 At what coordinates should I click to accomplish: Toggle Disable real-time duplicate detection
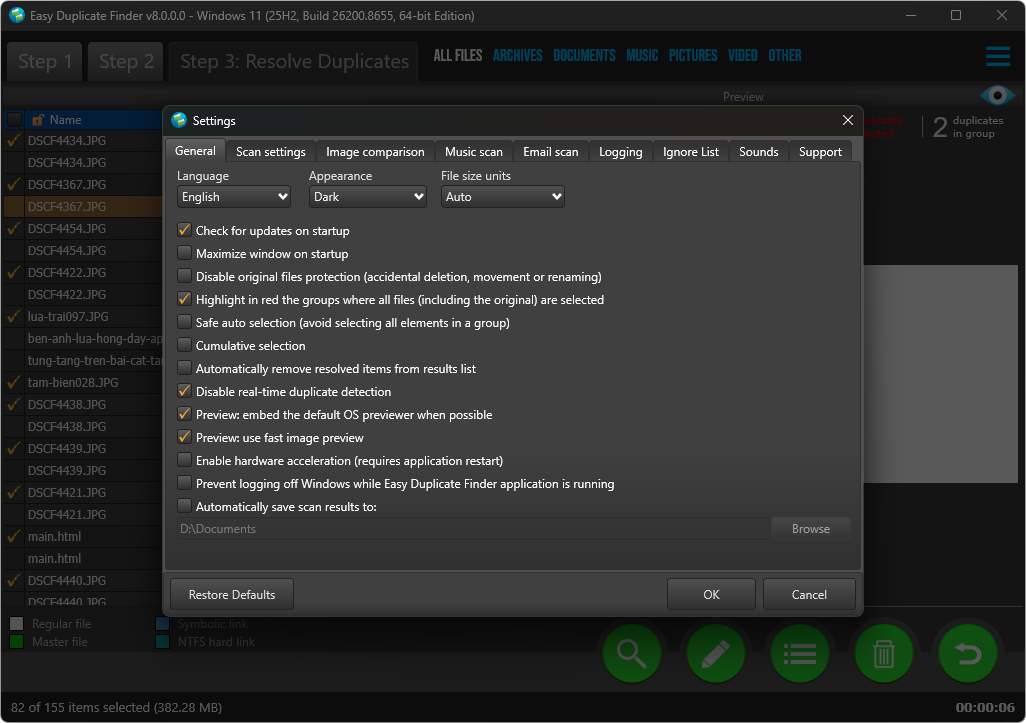coord(185,391)
